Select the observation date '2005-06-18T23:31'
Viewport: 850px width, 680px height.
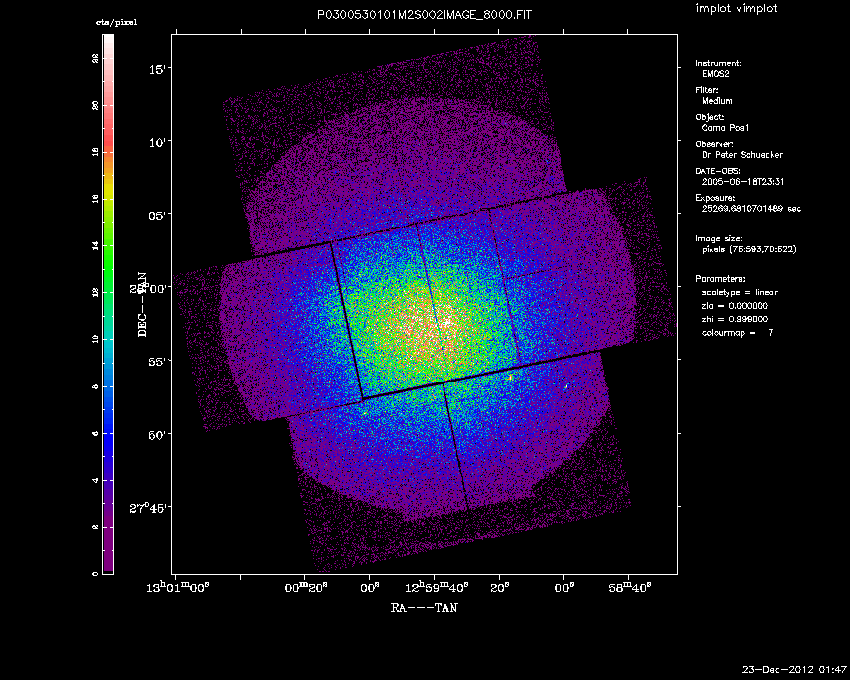tap(743, 182)
